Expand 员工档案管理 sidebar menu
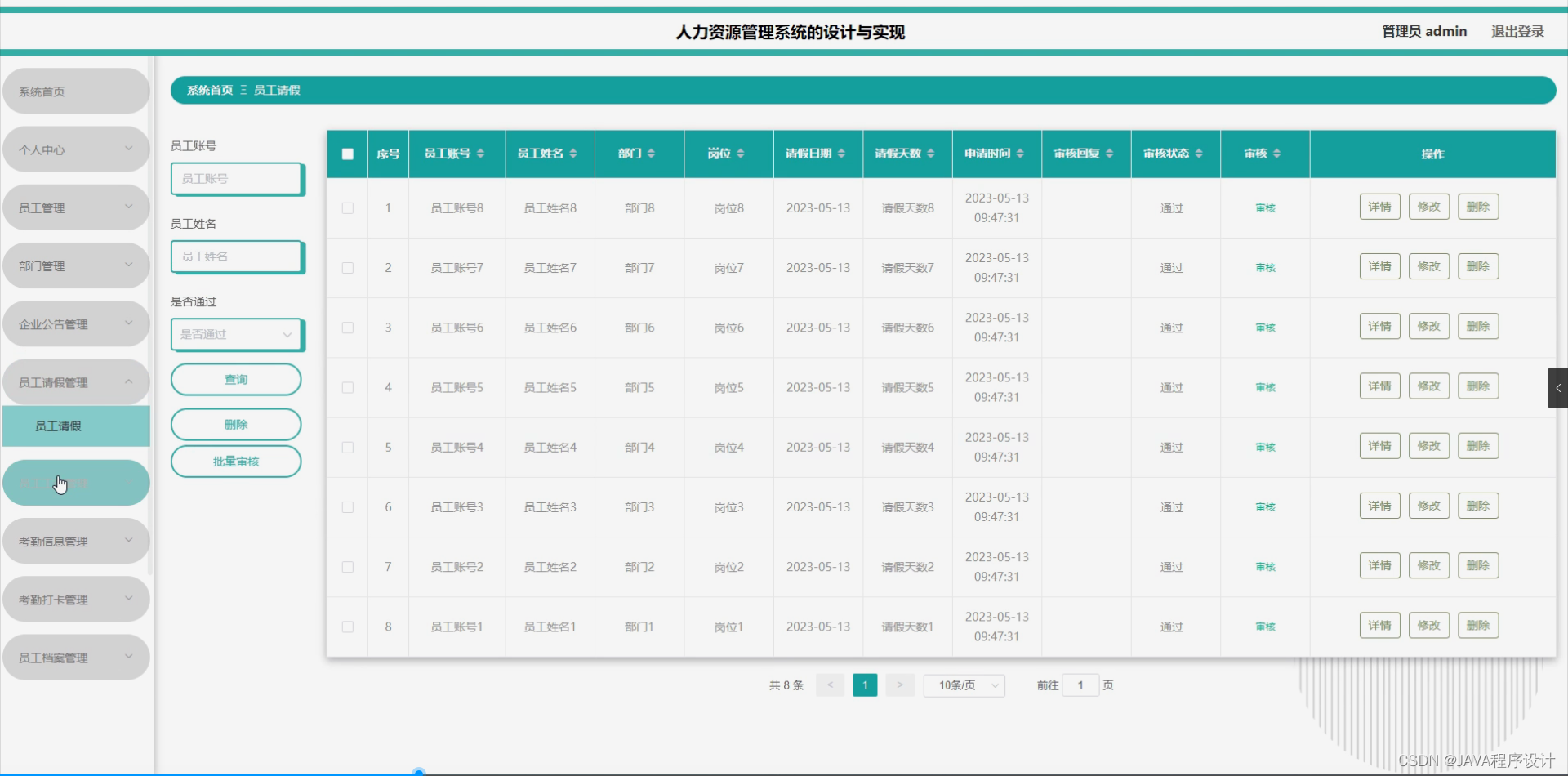 [x=76, y=658]
